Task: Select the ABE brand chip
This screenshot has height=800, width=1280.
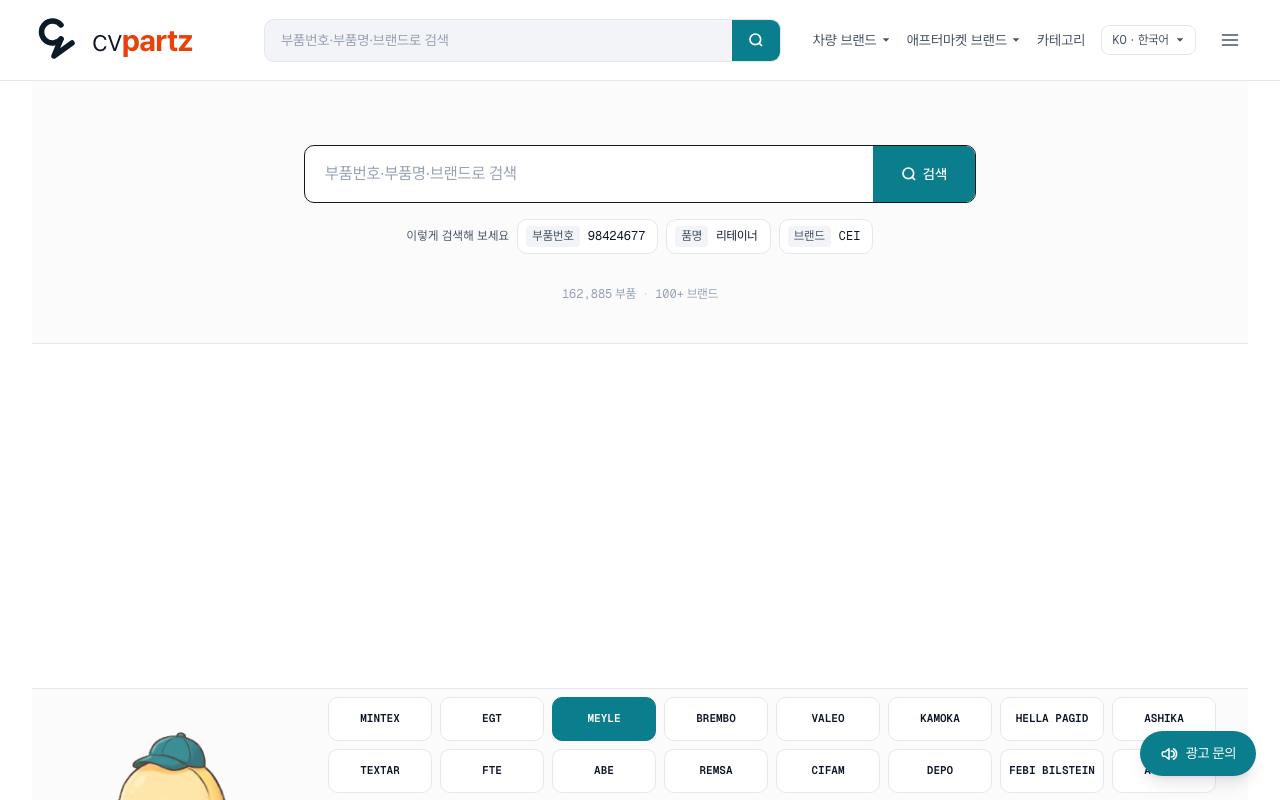Action: click(604, 771)
